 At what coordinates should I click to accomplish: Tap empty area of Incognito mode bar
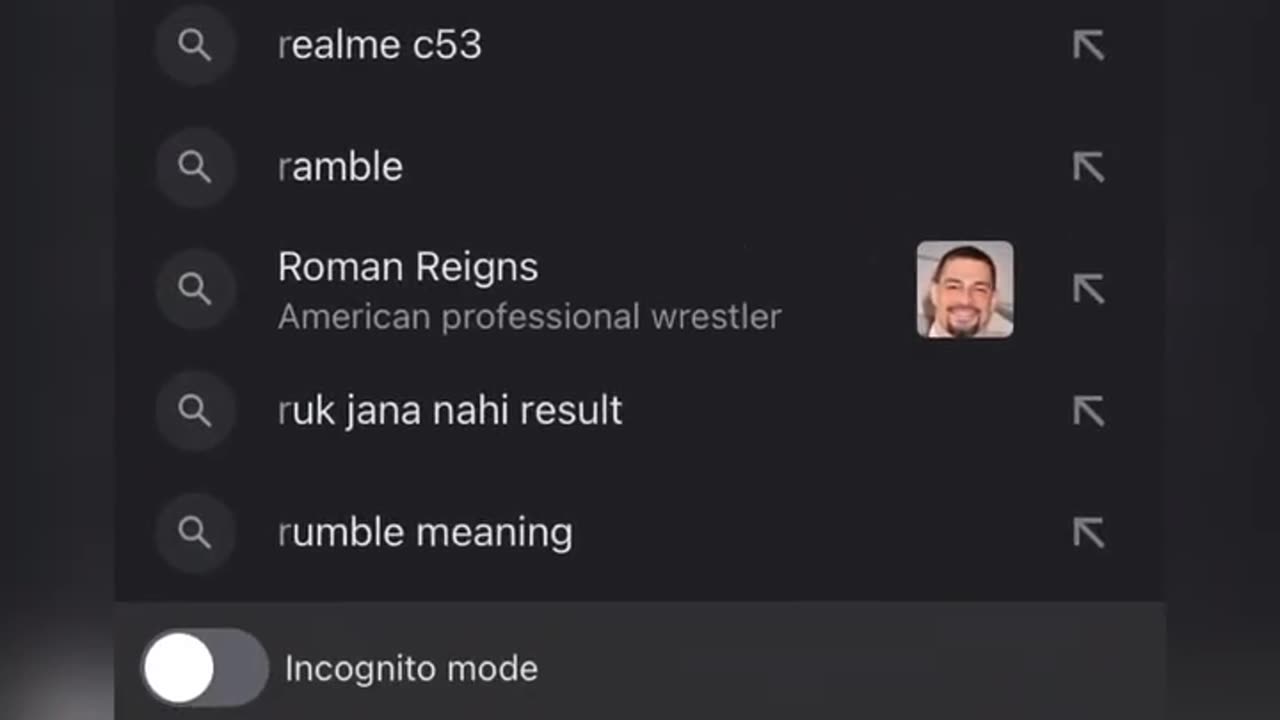pyautogui.click(x=850, y=668)
